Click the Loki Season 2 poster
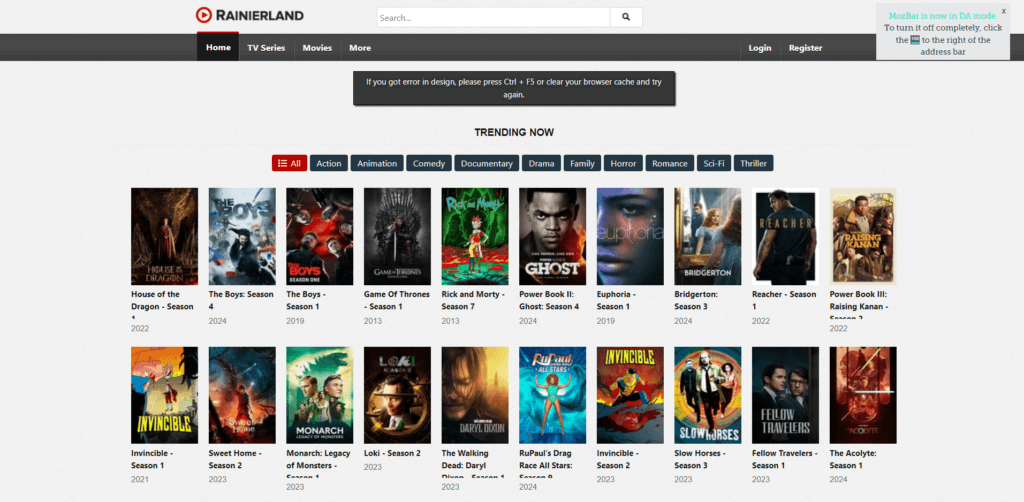1024x502 pixels. point(397,395)
